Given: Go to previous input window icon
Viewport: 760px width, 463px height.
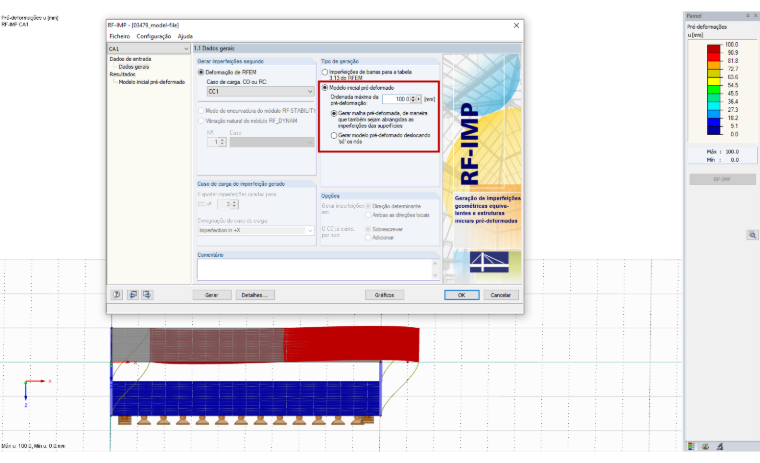Looking at the screenshot, I should click(x=132, y=295).
